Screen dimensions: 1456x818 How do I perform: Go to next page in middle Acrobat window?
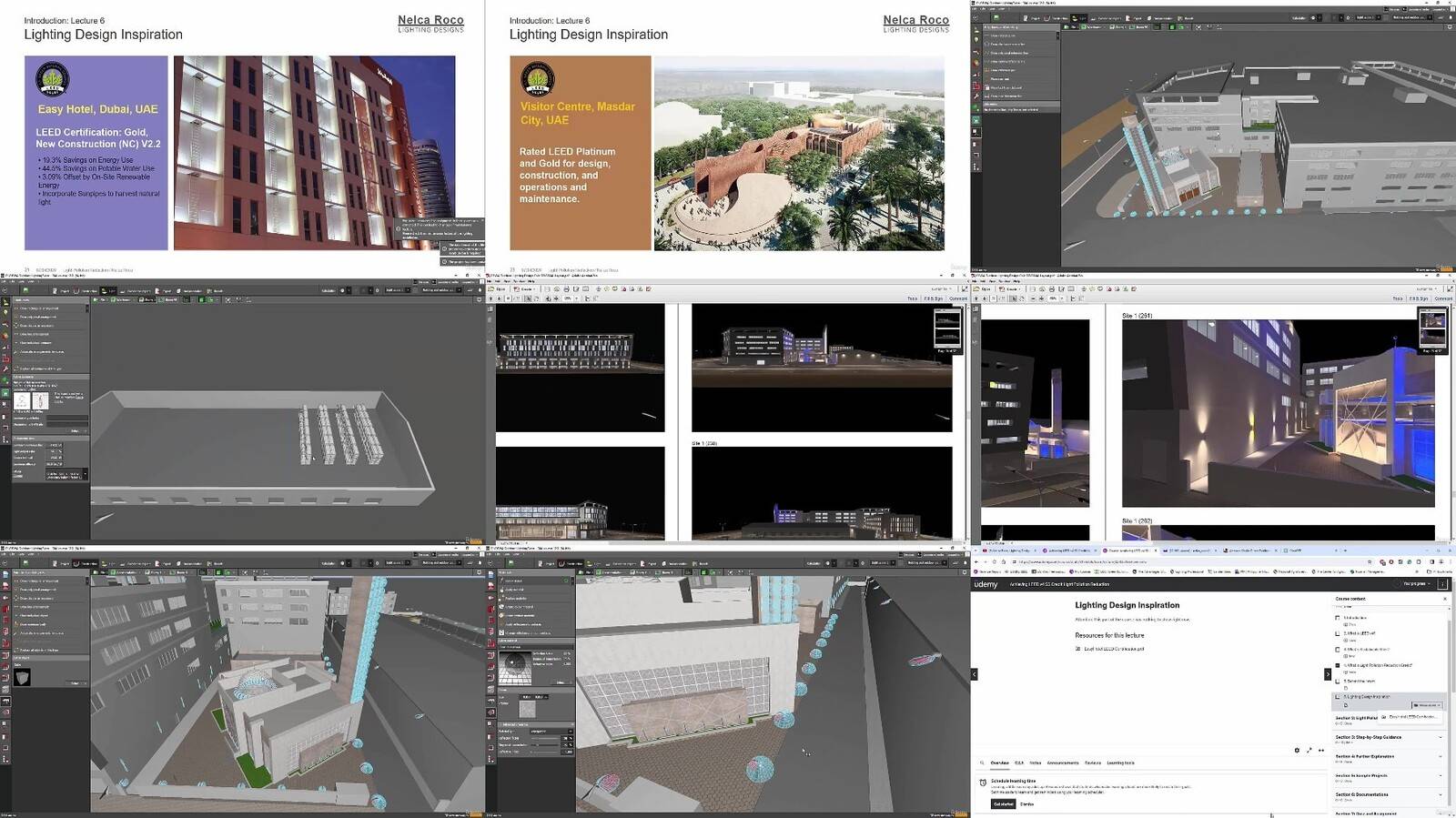pyautogui.click(x=499, y=298)
